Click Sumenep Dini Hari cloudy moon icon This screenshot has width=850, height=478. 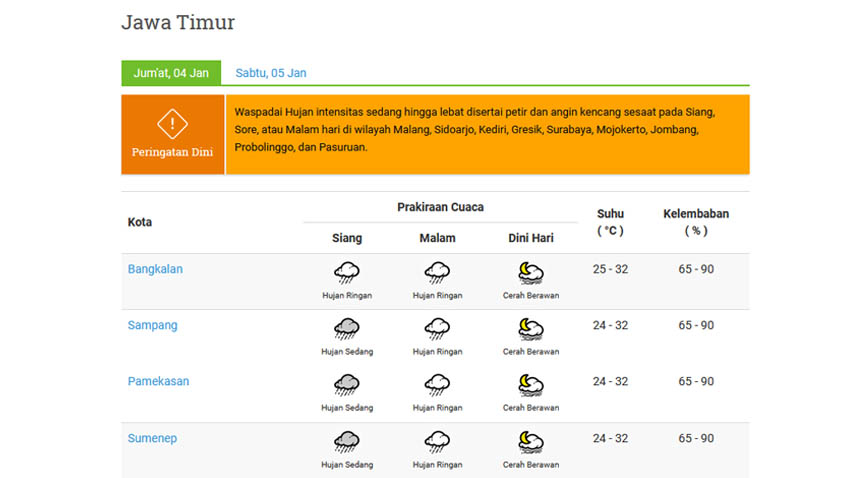[x=531, y=442]
